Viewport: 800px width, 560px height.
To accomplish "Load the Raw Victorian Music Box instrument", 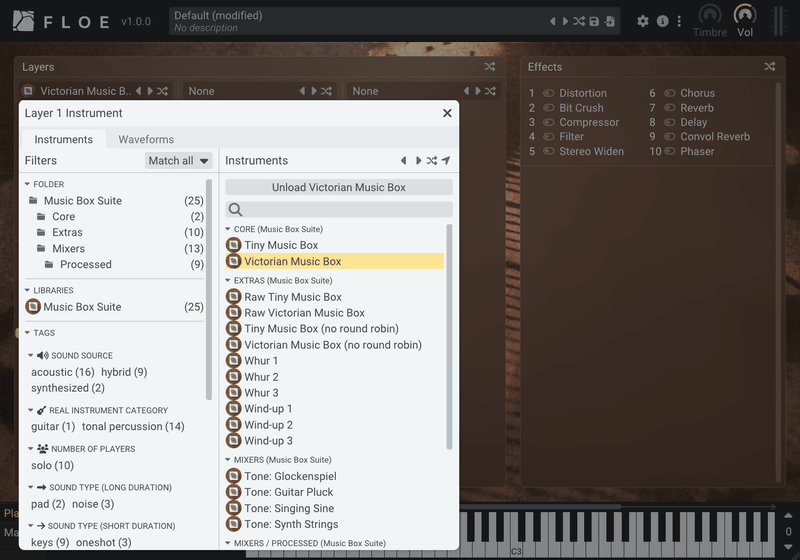I will (335, 313).
